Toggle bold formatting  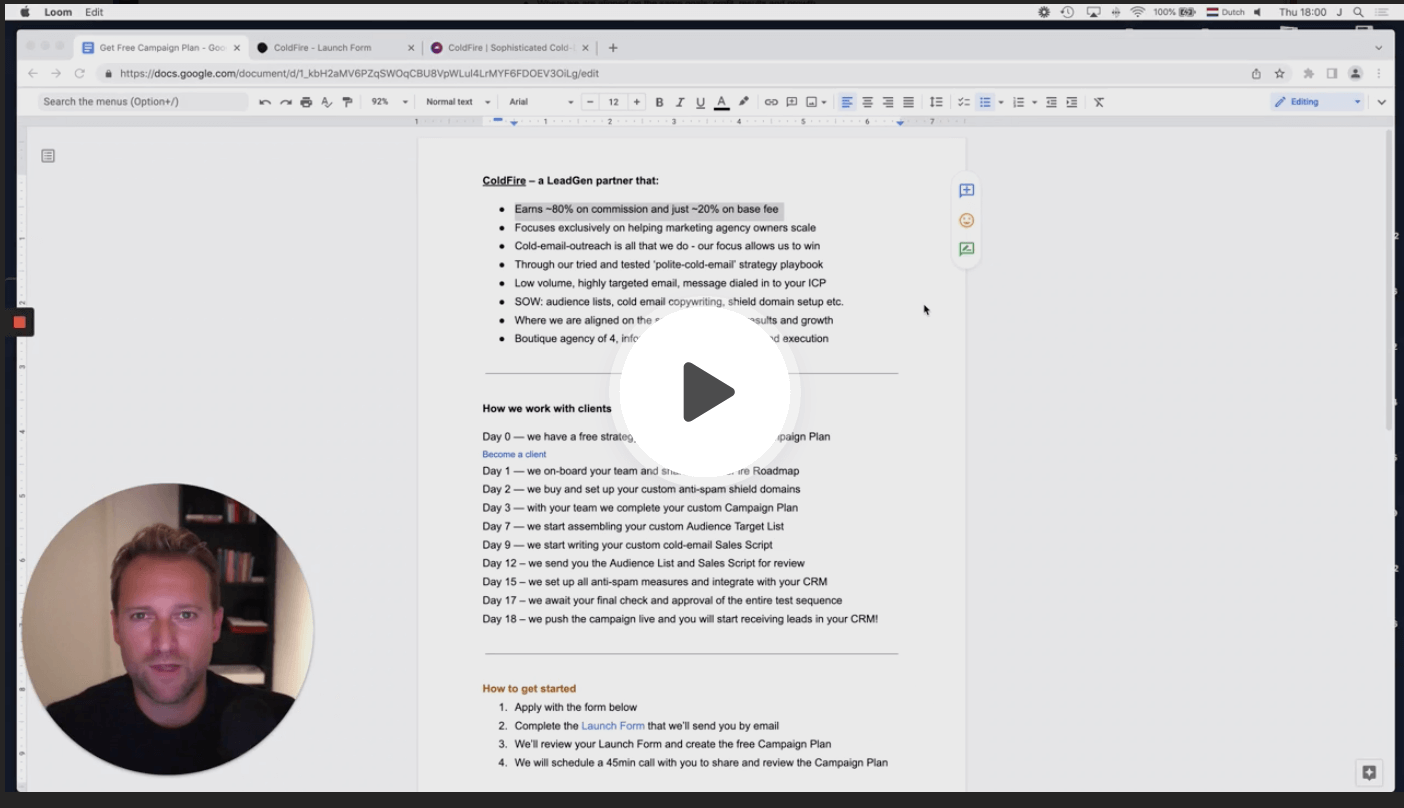coord(659,102)
